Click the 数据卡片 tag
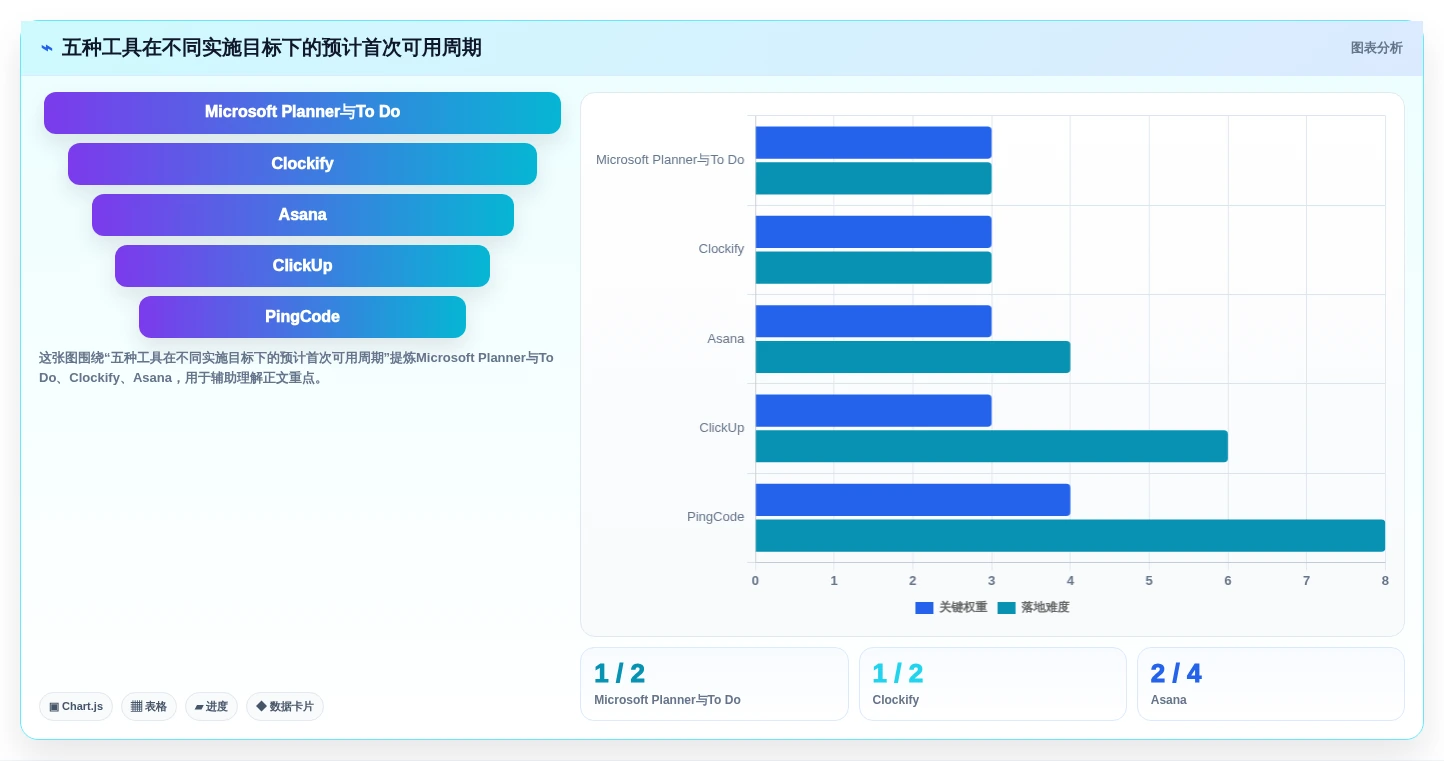 [285, 706]
